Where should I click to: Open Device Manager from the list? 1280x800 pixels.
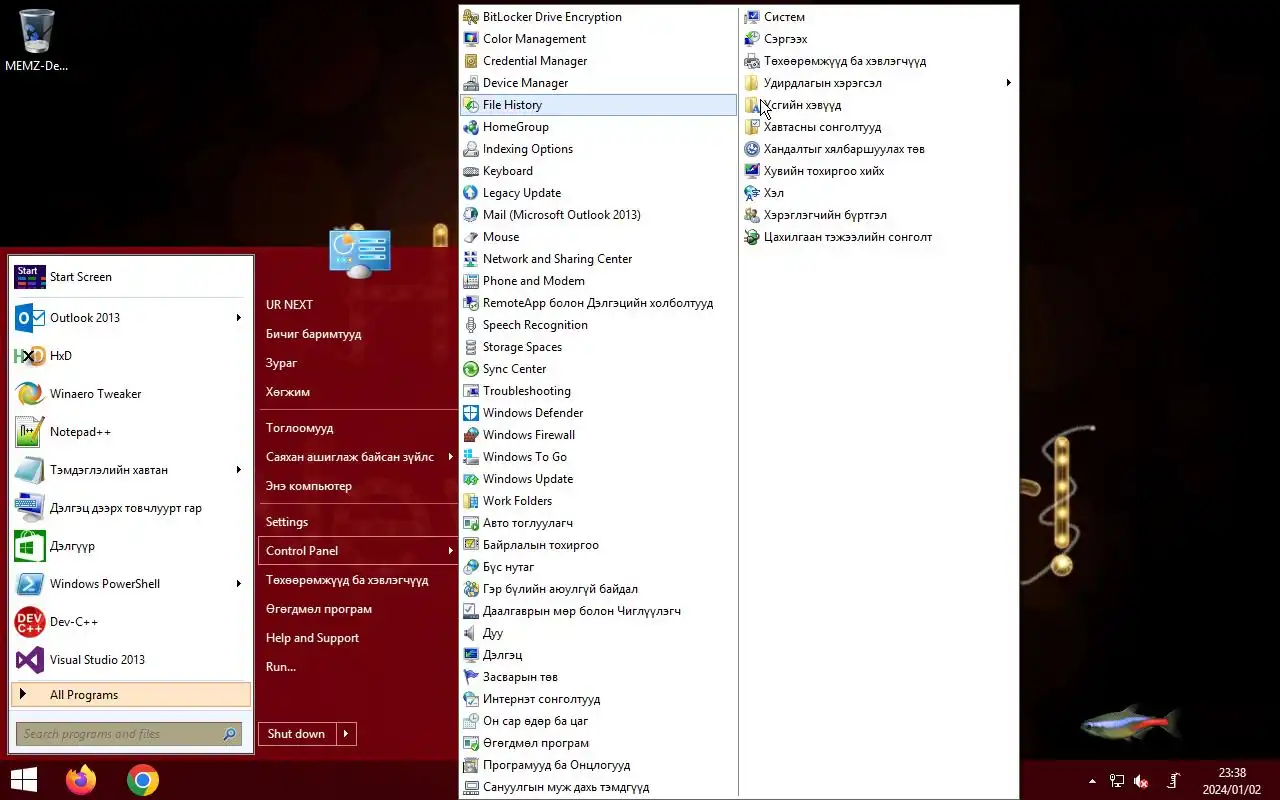coord(598,83)
